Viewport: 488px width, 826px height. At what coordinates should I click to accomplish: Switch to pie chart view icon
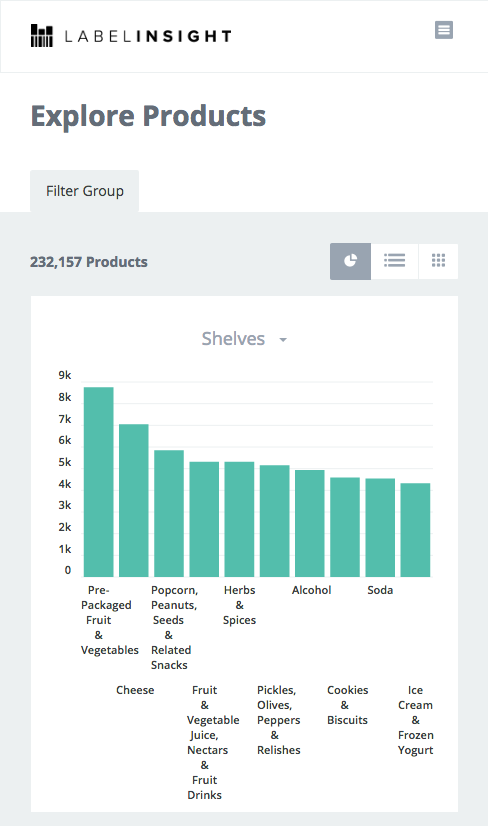pyautogui.click(x=350, y=261)
